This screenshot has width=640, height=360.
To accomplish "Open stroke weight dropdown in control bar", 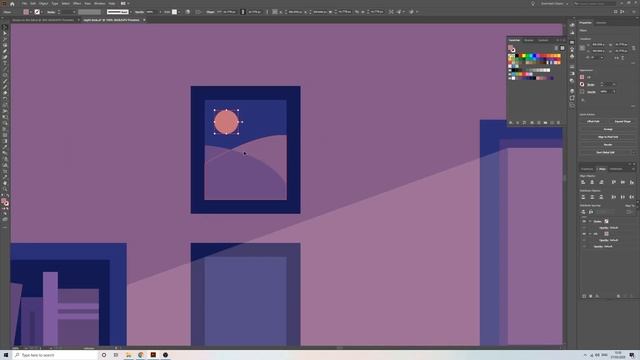I will [73, 12].
